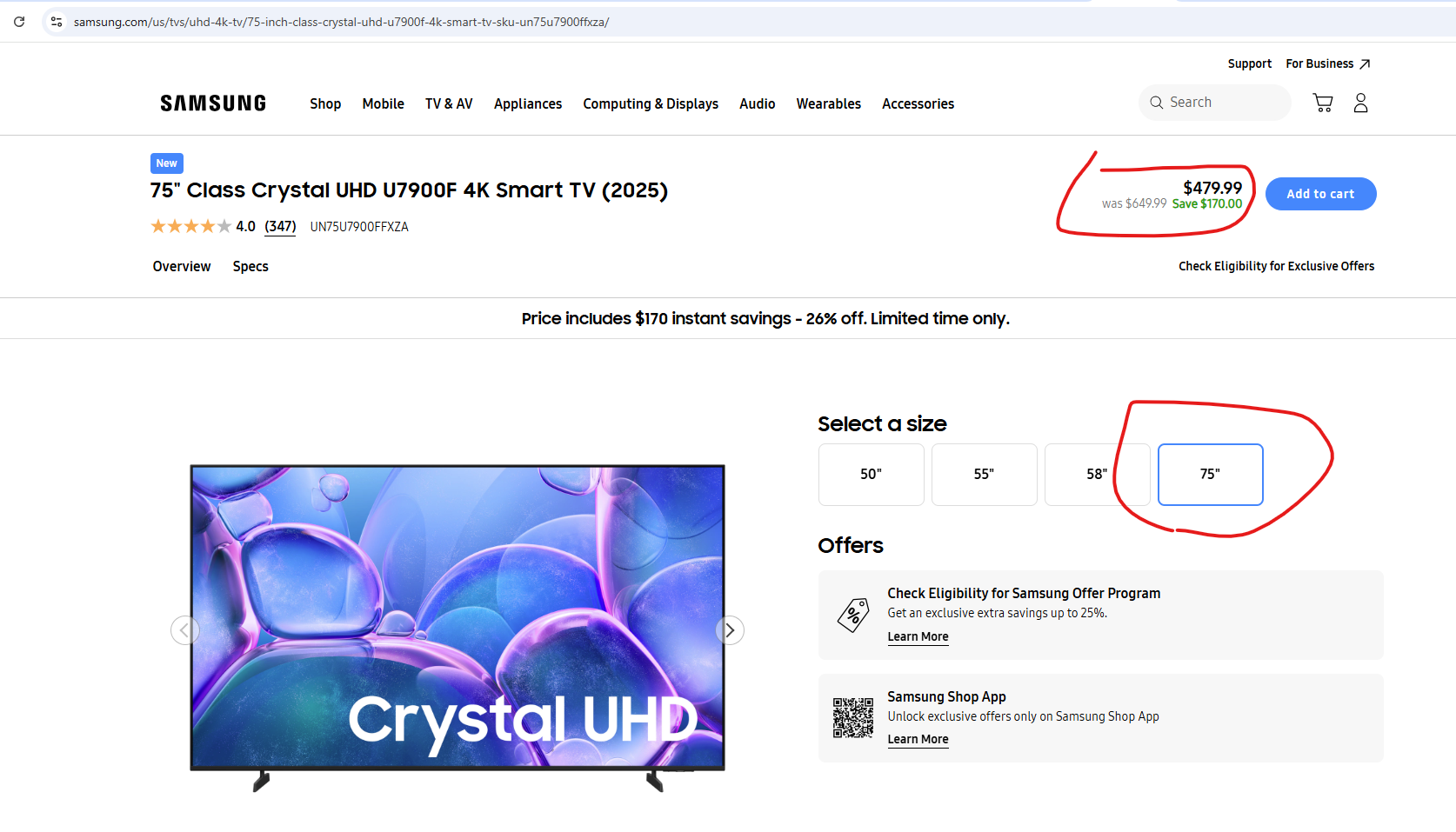This screenshot has height=832, width=1456.
Task: Open the Audio menu
Action: (x=758, y=104)
